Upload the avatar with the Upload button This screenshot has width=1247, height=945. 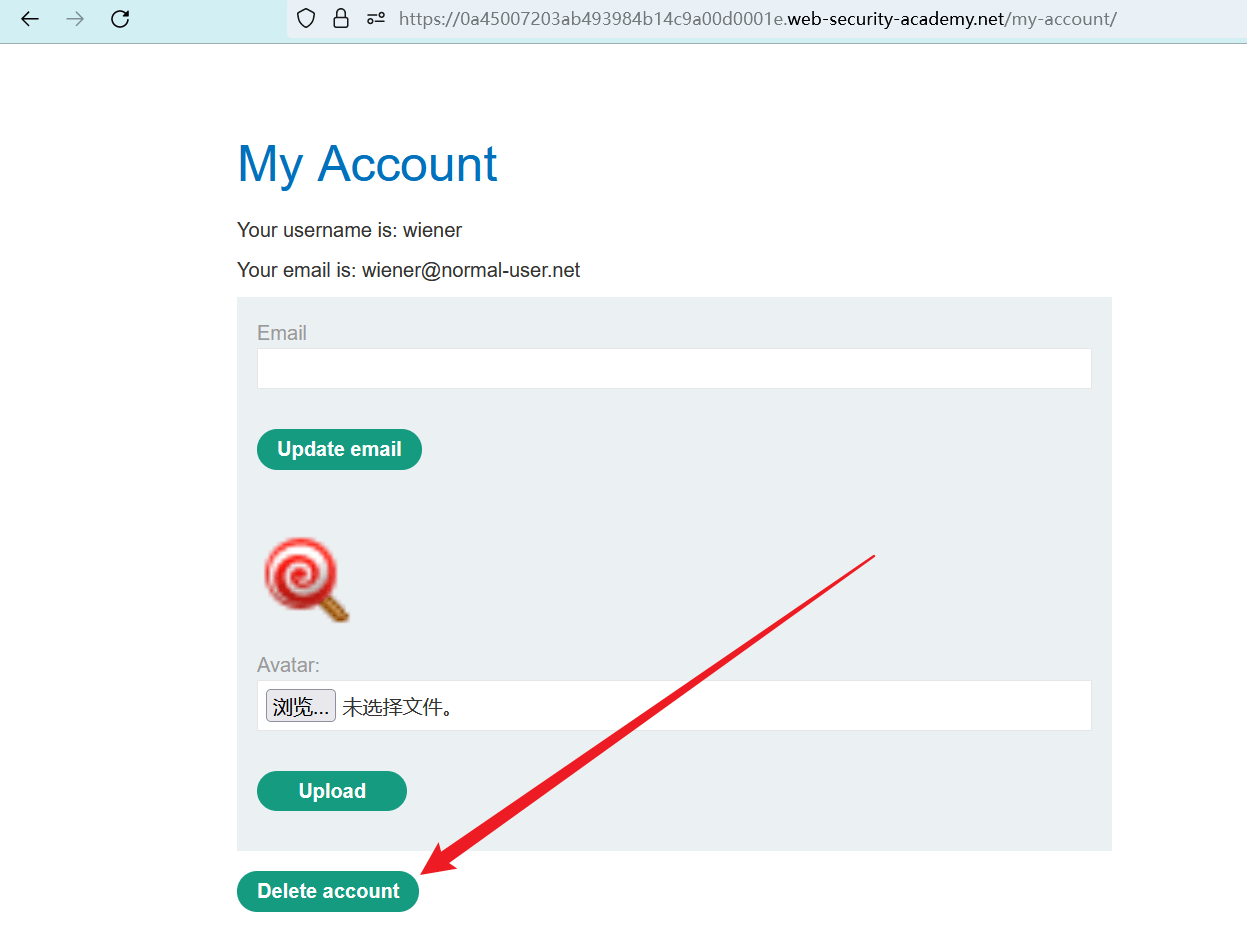tap(332, 791)
